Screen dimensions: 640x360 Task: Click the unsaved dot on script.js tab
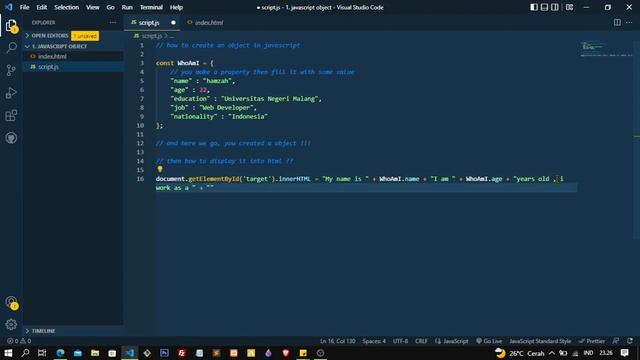coord(173,22)
